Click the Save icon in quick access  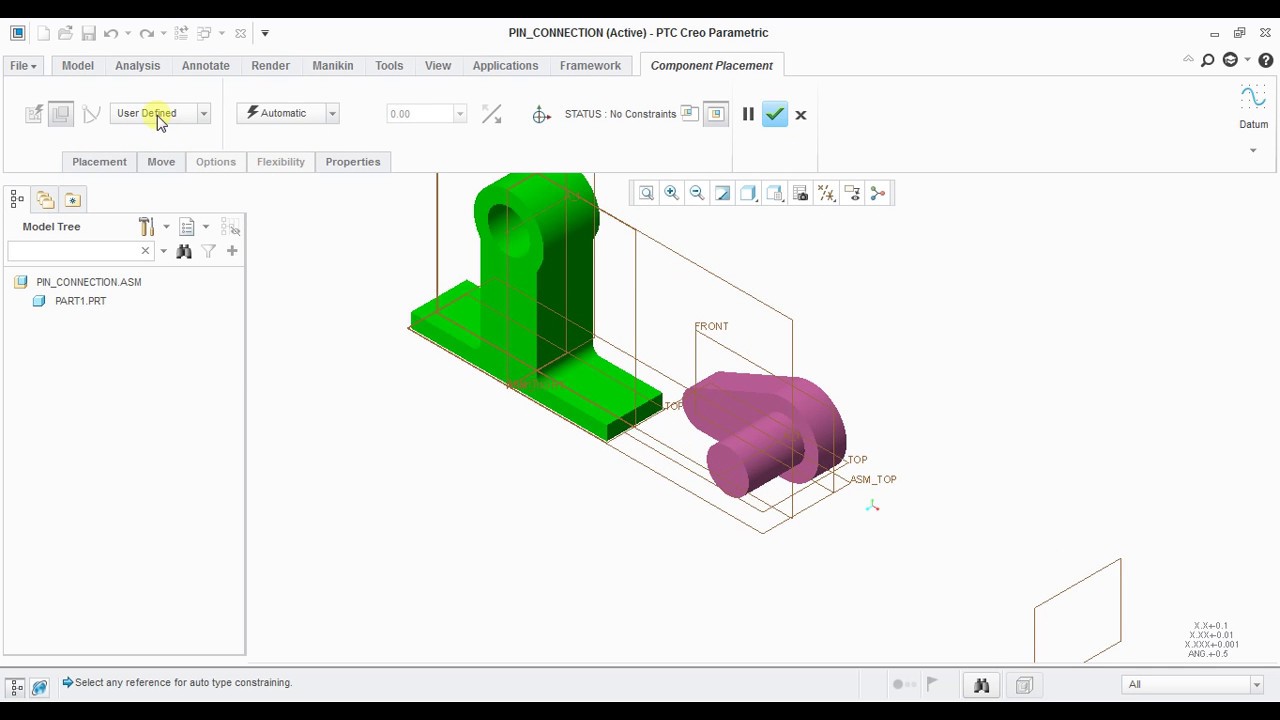88,33
